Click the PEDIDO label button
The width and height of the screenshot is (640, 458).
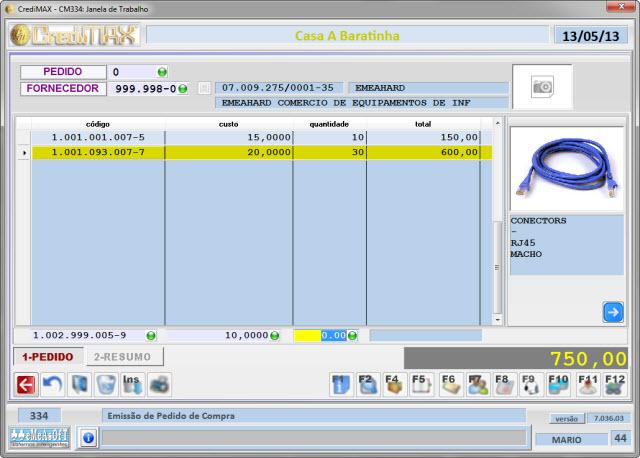coord(63,72)
